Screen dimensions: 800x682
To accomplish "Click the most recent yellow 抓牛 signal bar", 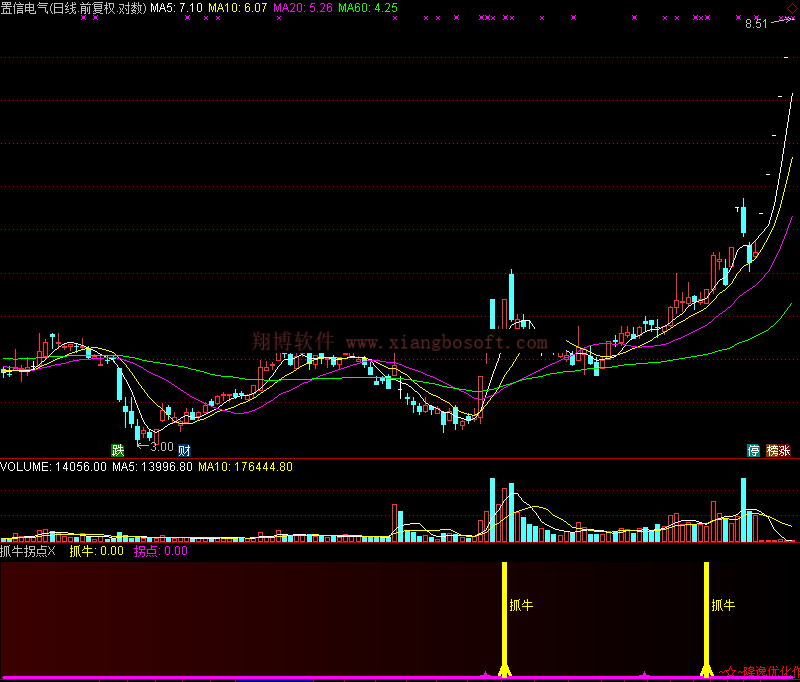I will click(707, 619).
